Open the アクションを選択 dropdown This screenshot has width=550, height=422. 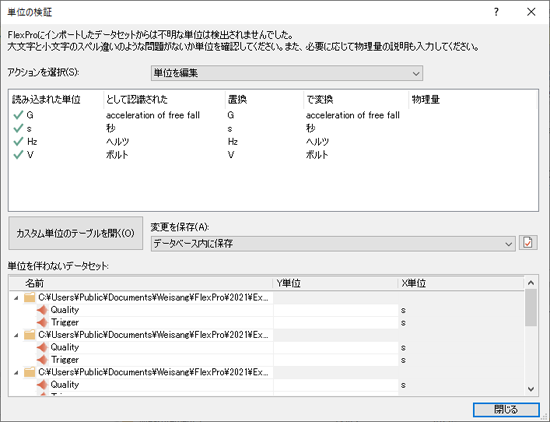pyautogui.click(x=287, y=73)
